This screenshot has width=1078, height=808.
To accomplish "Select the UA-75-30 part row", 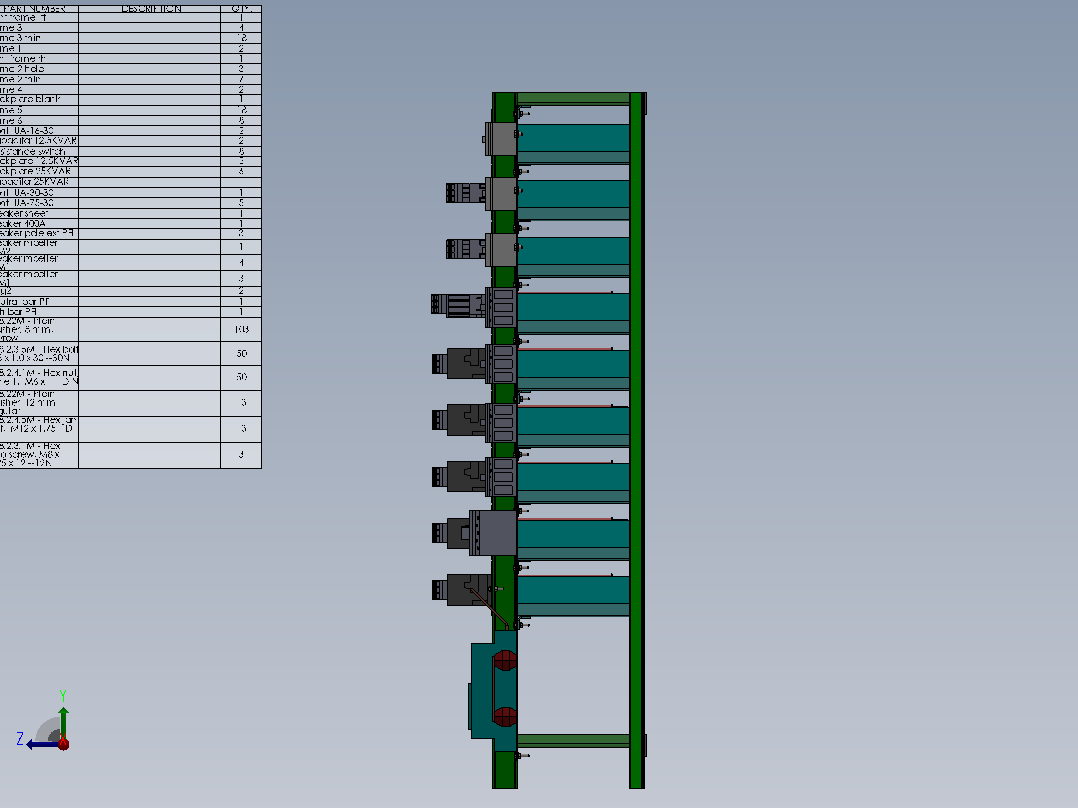I will pos(131,203).
